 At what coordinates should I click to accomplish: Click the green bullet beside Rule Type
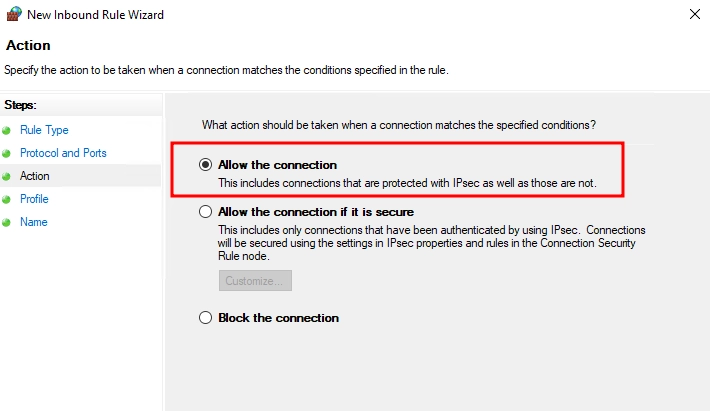[7, 131]
